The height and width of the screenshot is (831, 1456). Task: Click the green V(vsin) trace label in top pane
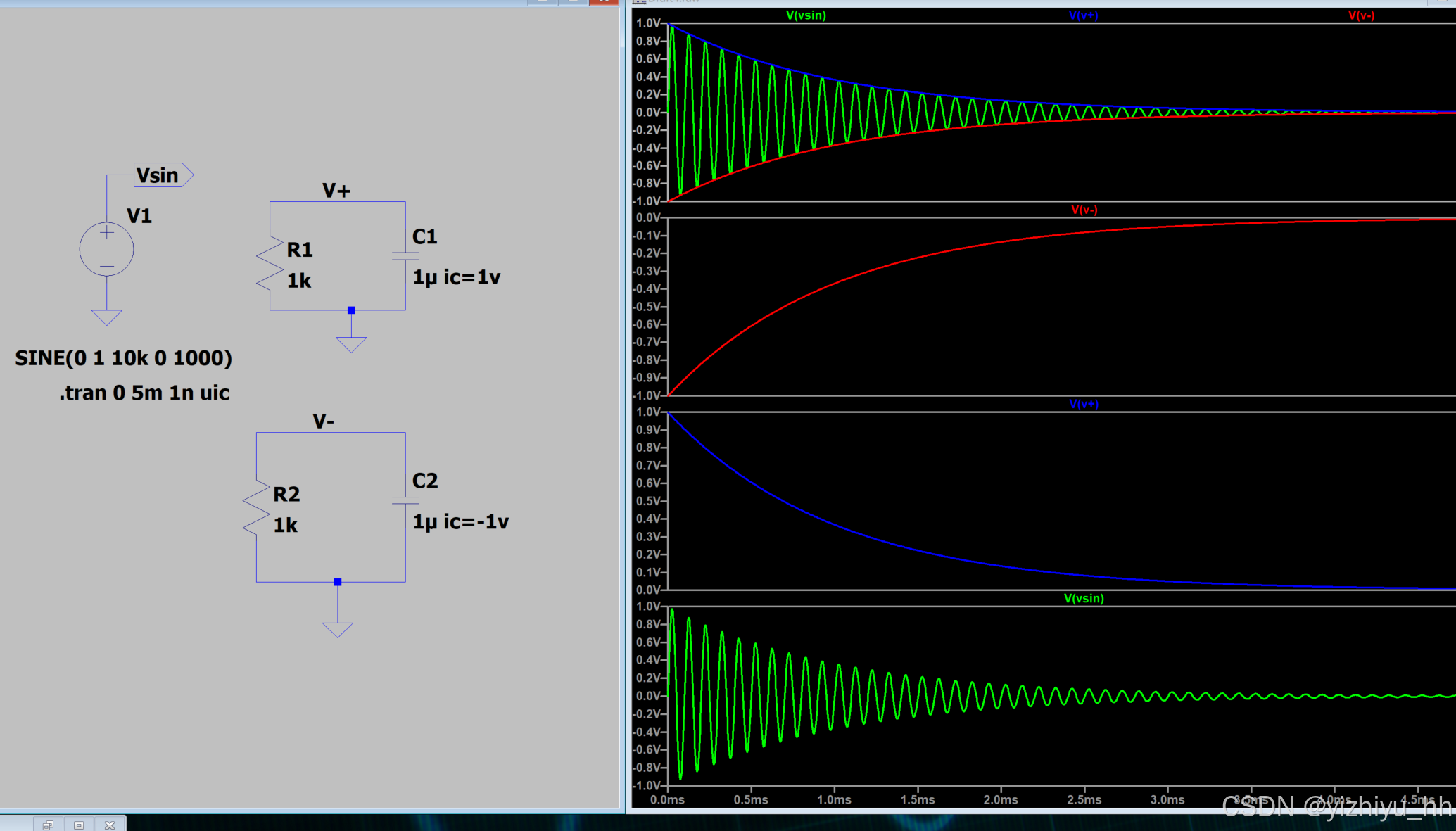coord(806,15)
